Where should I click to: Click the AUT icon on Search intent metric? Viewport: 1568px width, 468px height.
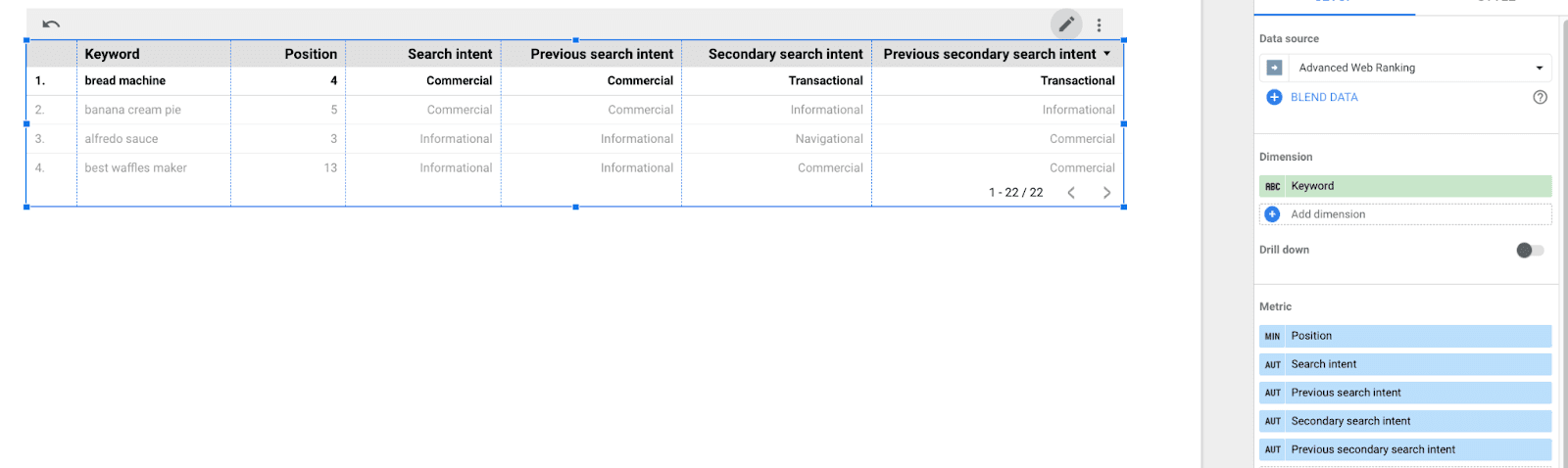[x=1272, y=364]
